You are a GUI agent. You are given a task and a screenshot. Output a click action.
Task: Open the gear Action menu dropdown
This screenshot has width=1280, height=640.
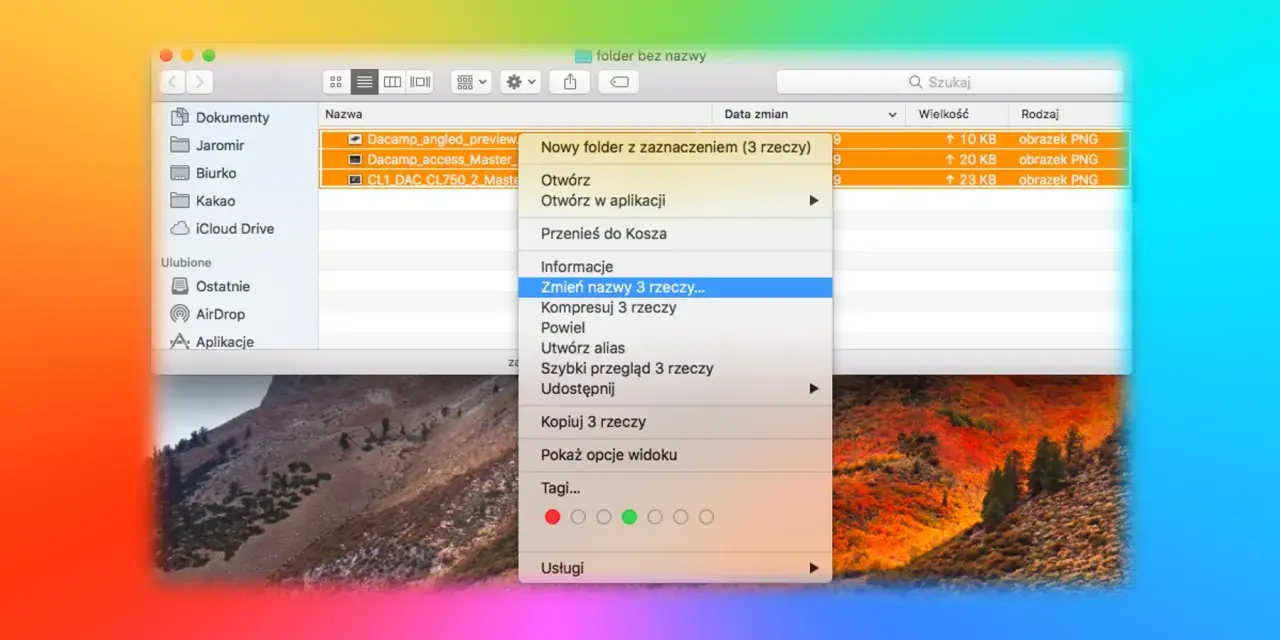click(x=521, y=82)
